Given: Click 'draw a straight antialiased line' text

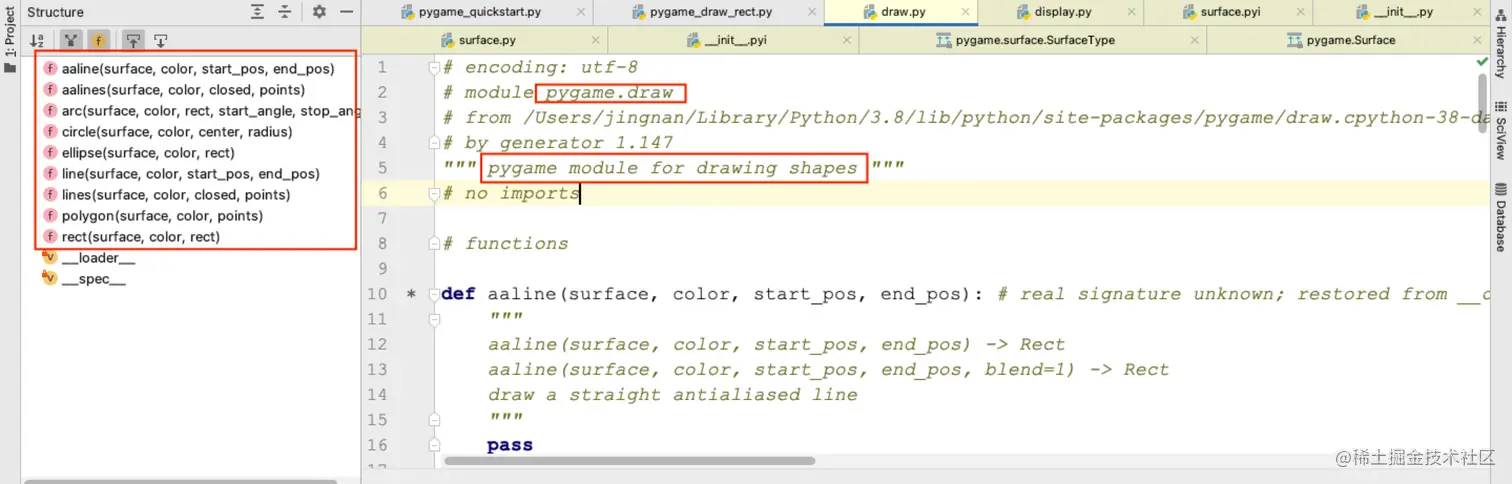Looking at the screenshot, I should pos(673,395).
